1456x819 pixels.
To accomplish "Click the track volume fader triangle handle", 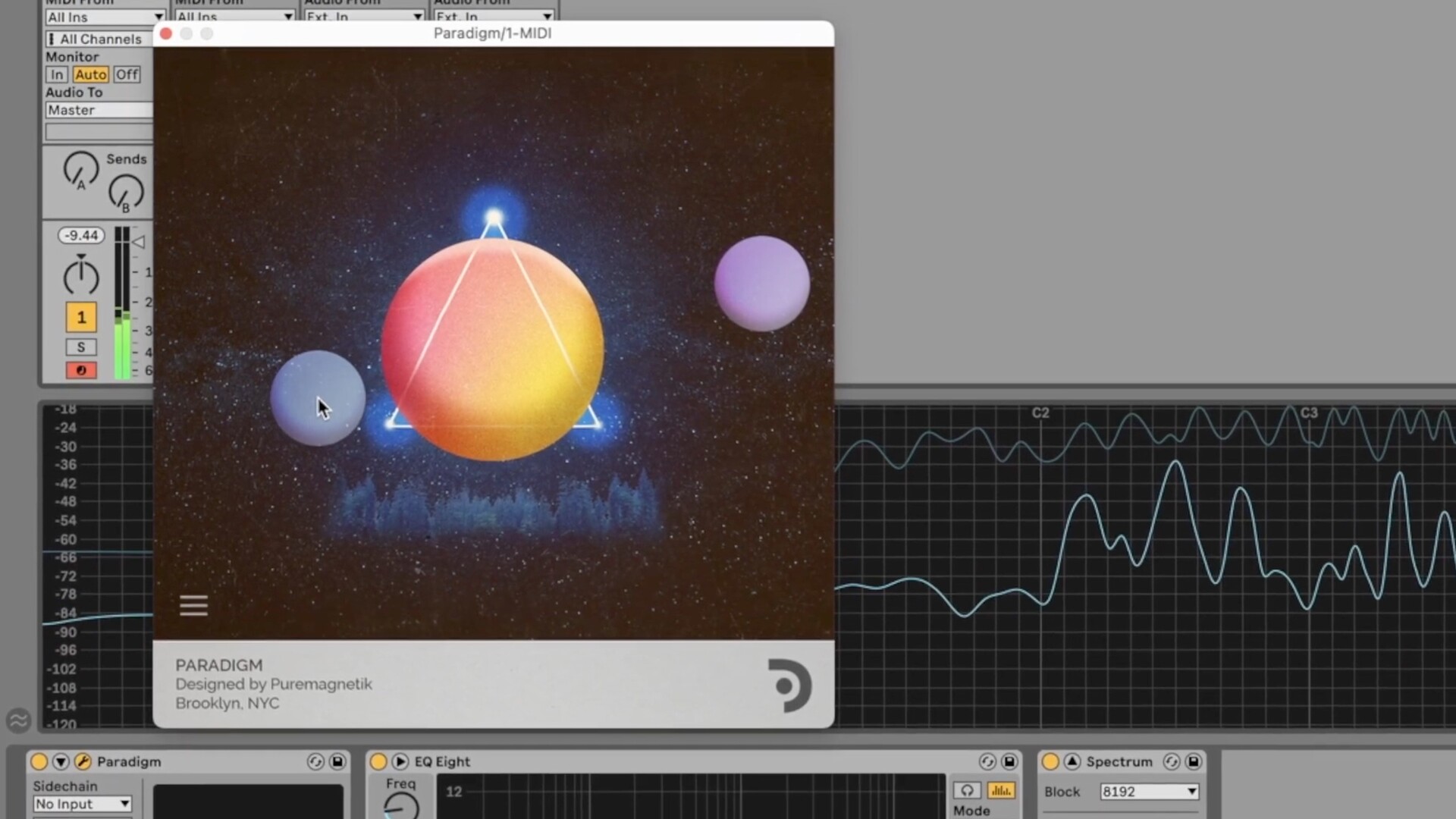I will [x=139, y=242].
